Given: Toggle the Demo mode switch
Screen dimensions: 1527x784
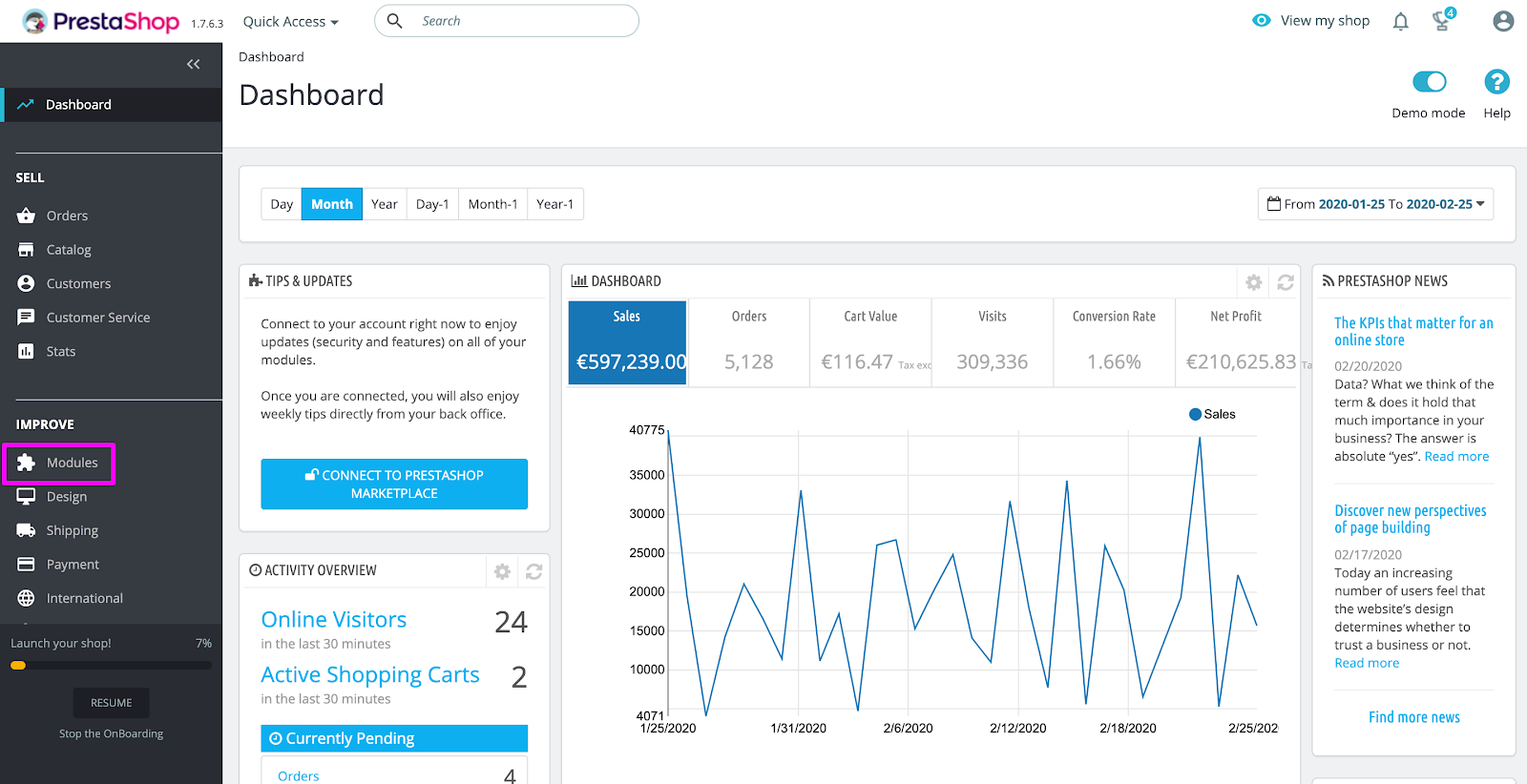Looking at the screenshot, I should pos(1429,82).
